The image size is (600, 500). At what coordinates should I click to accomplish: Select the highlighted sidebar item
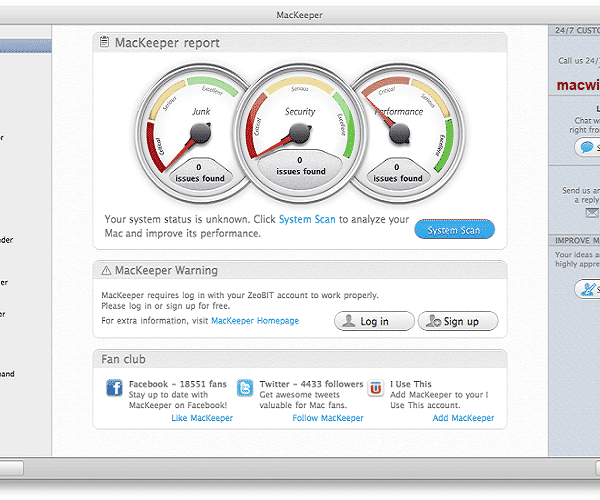click(26, 46)
